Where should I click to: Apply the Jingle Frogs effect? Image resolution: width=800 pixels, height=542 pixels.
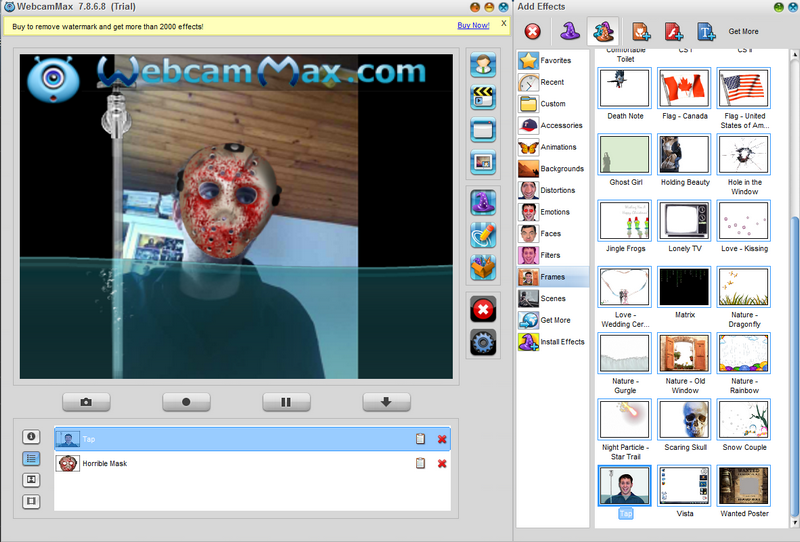point(625,220)
